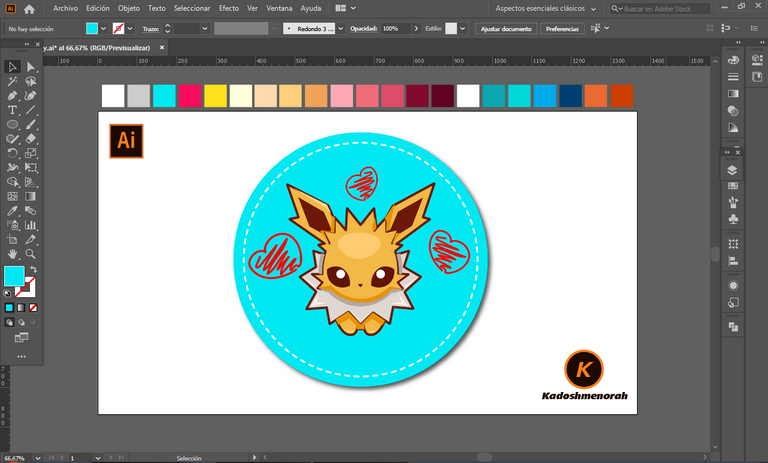Open the Estilo graphic style dropdown
Viewport: 768px width, 463px height.
point(462,28)
